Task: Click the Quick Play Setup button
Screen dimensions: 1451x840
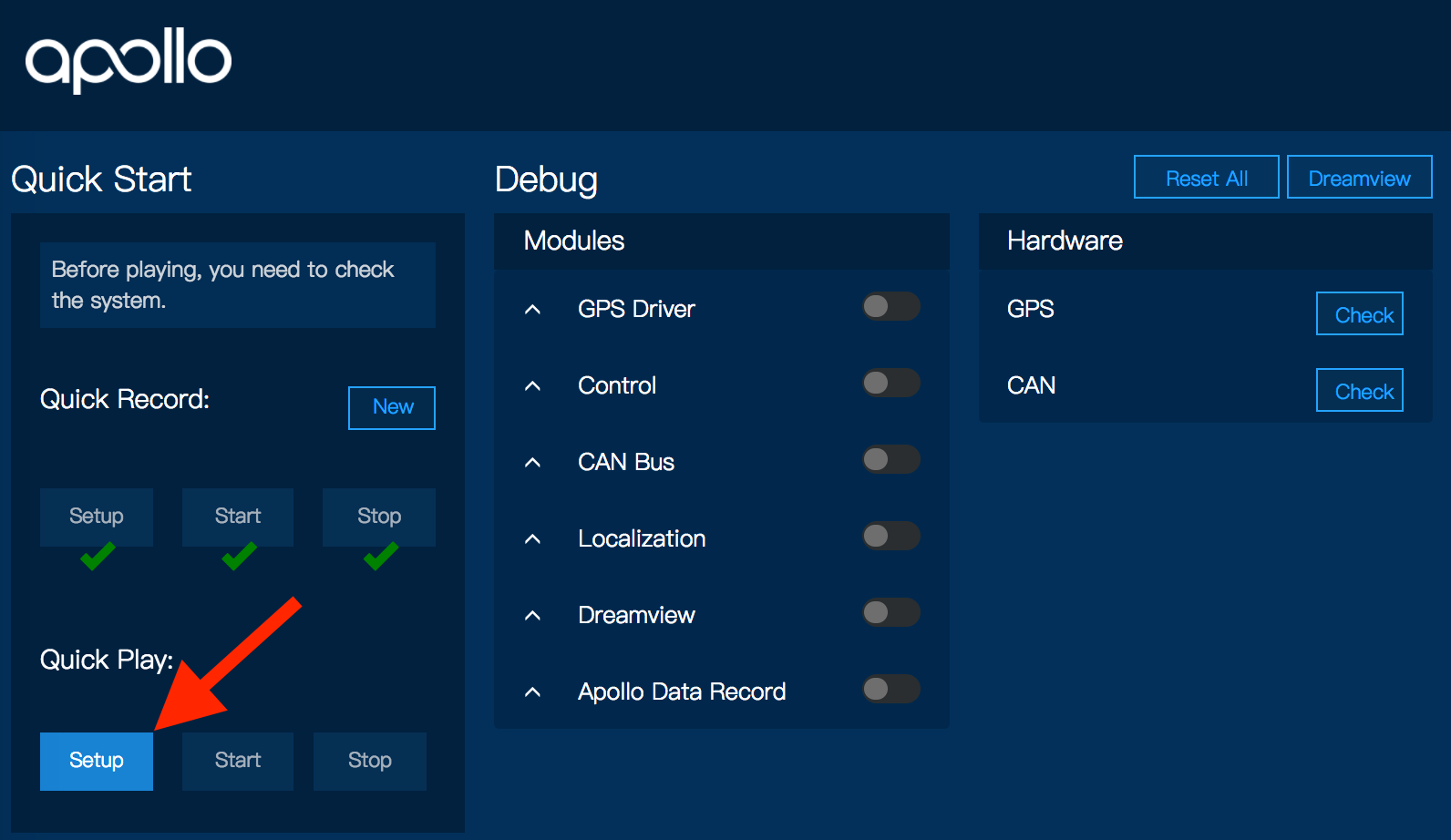Action: tap(97, 761)
